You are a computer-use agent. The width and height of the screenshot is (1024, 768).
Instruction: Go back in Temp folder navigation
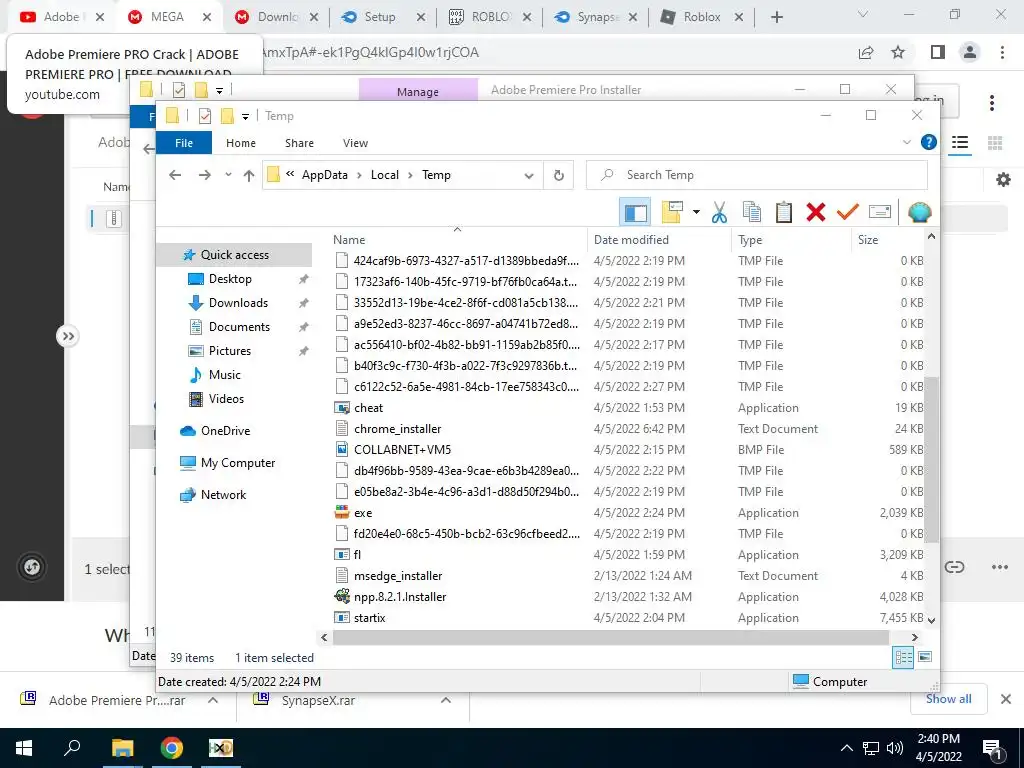[175, 175]
